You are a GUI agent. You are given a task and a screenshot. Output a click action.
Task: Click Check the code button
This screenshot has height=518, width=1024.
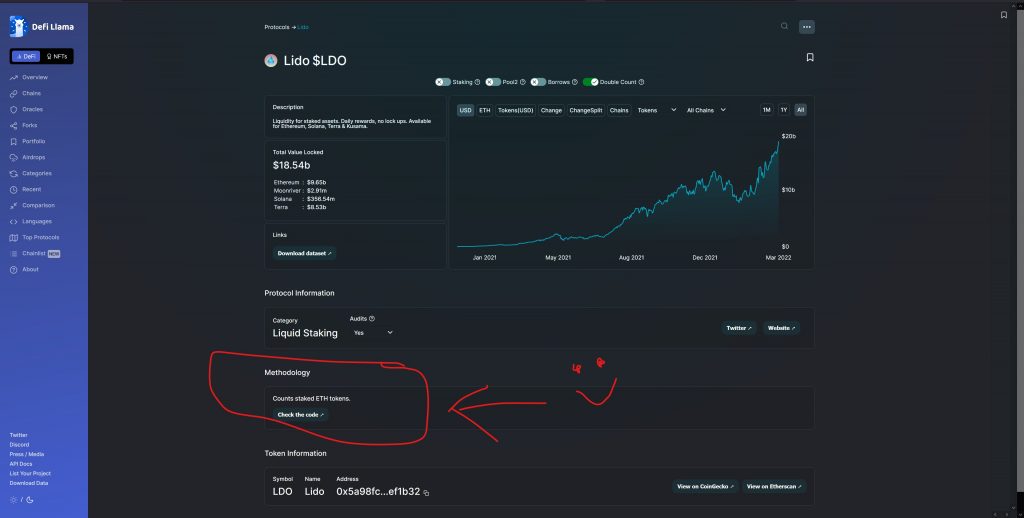click(x=300, y=415)
